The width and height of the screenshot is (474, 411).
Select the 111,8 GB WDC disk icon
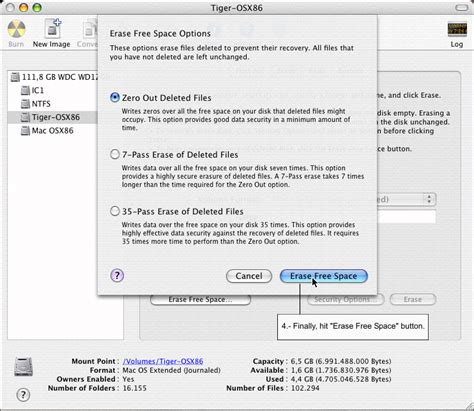(15, 77)
